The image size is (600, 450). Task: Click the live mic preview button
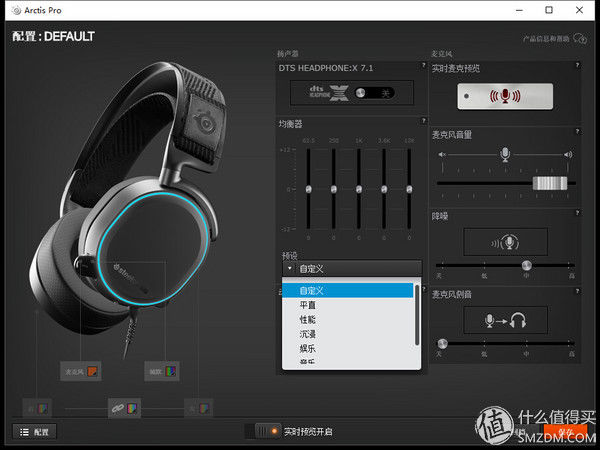(x=505, y=96)
